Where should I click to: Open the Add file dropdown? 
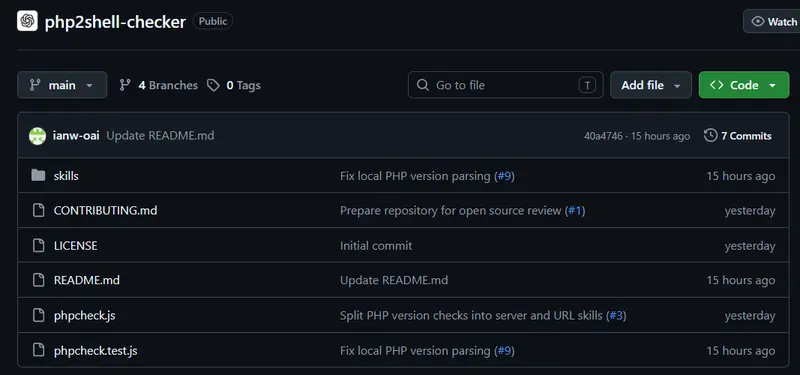[651, 85]
